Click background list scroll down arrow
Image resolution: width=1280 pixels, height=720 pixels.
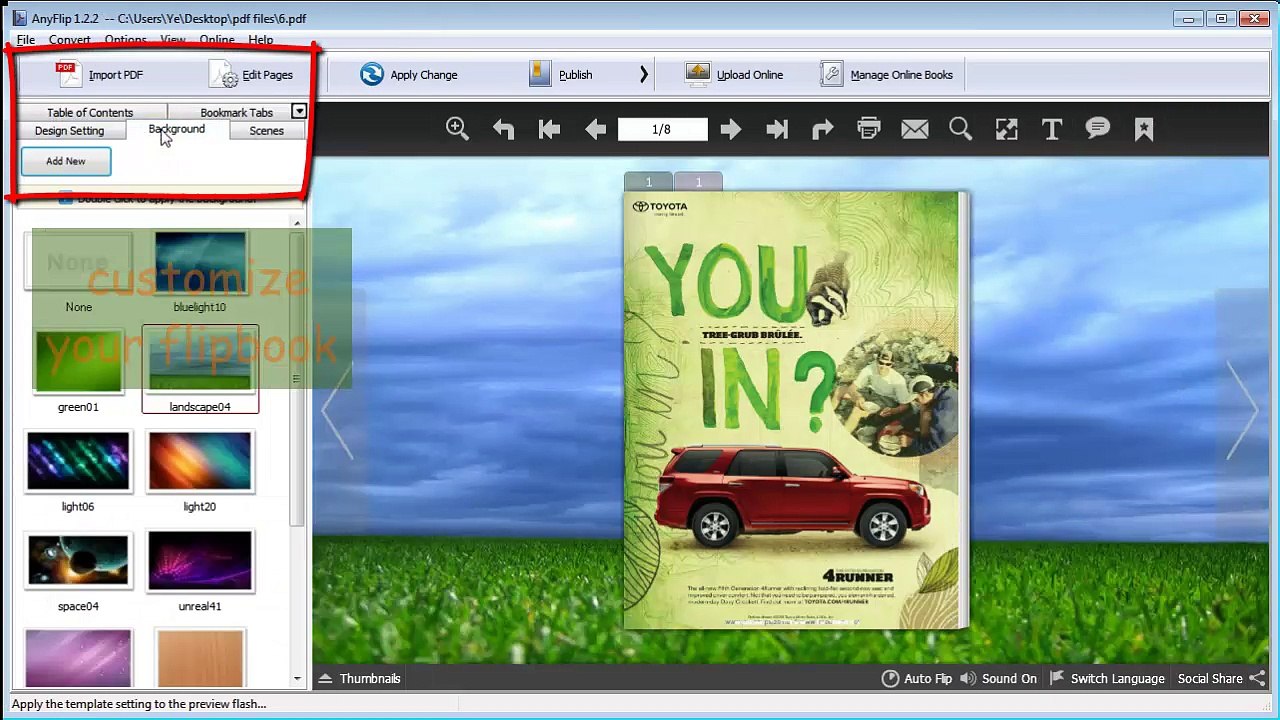click(x=297, y=679)
